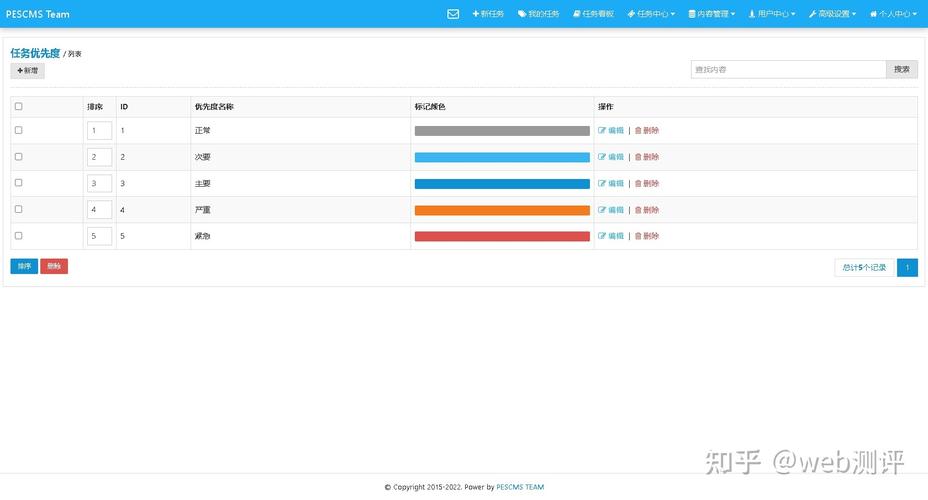
Task: Click edit pencil icon for 次要 row
Action: point(602,157)
